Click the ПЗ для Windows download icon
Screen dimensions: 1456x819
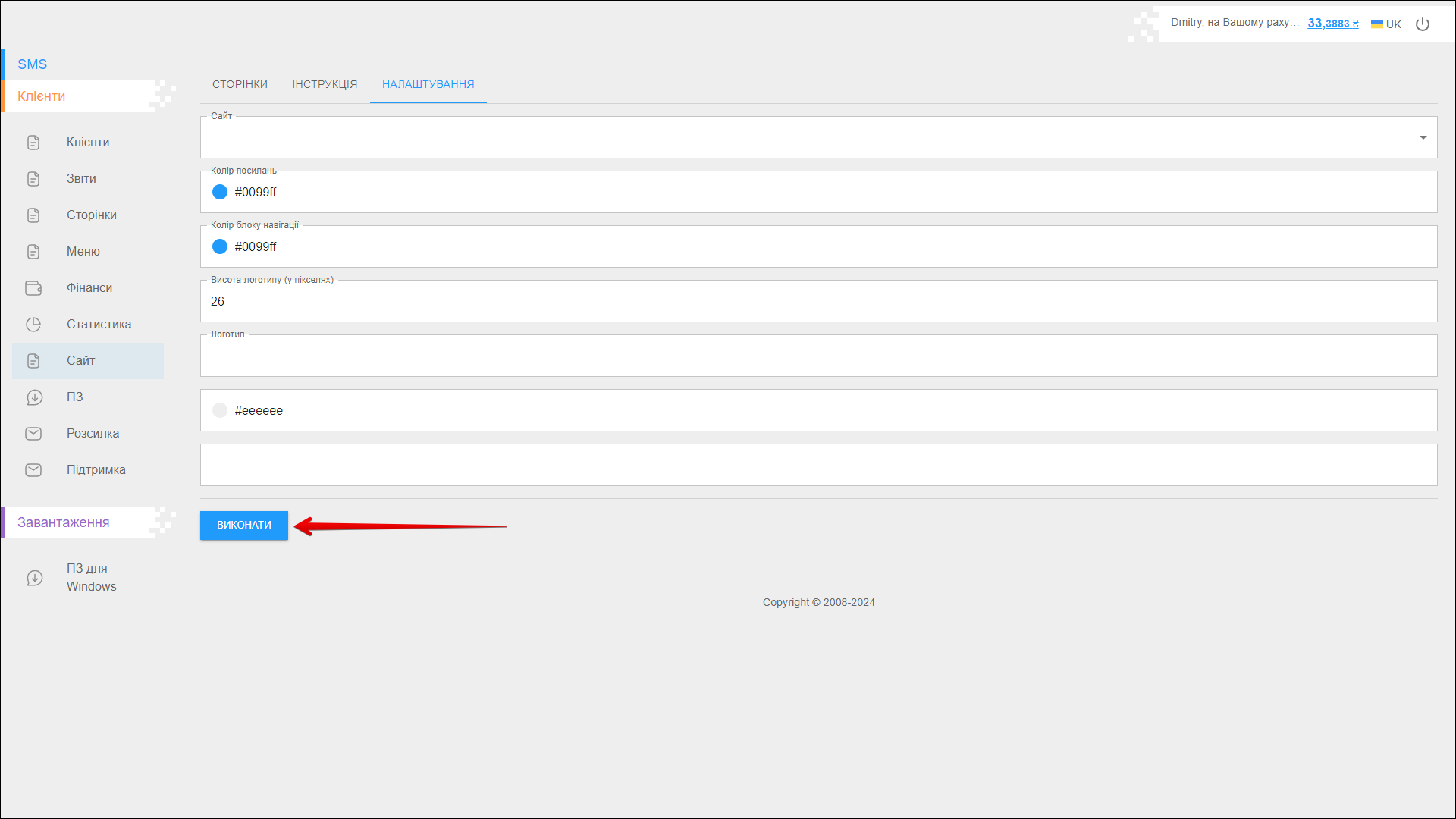pos(34,578)
